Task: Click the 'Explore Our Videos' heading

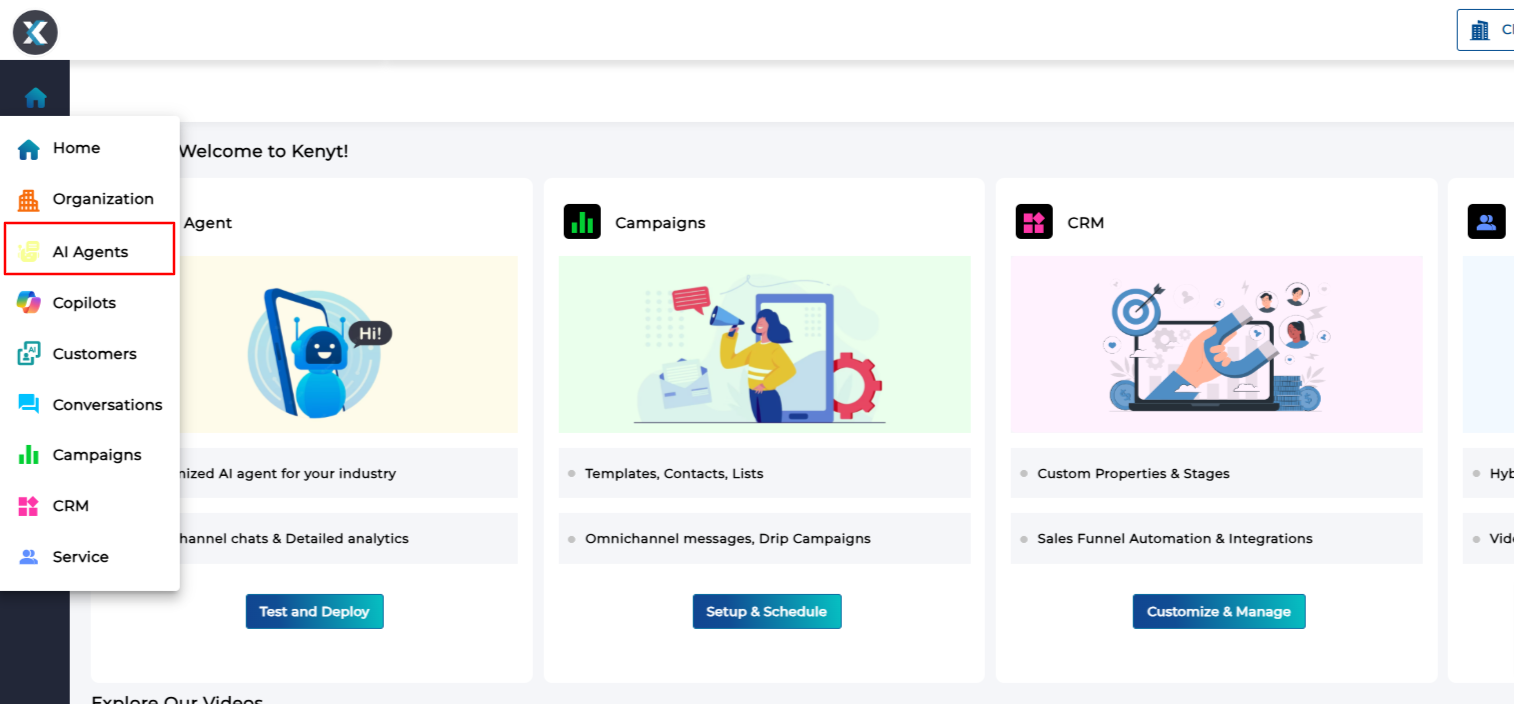Action: point(177,699)
